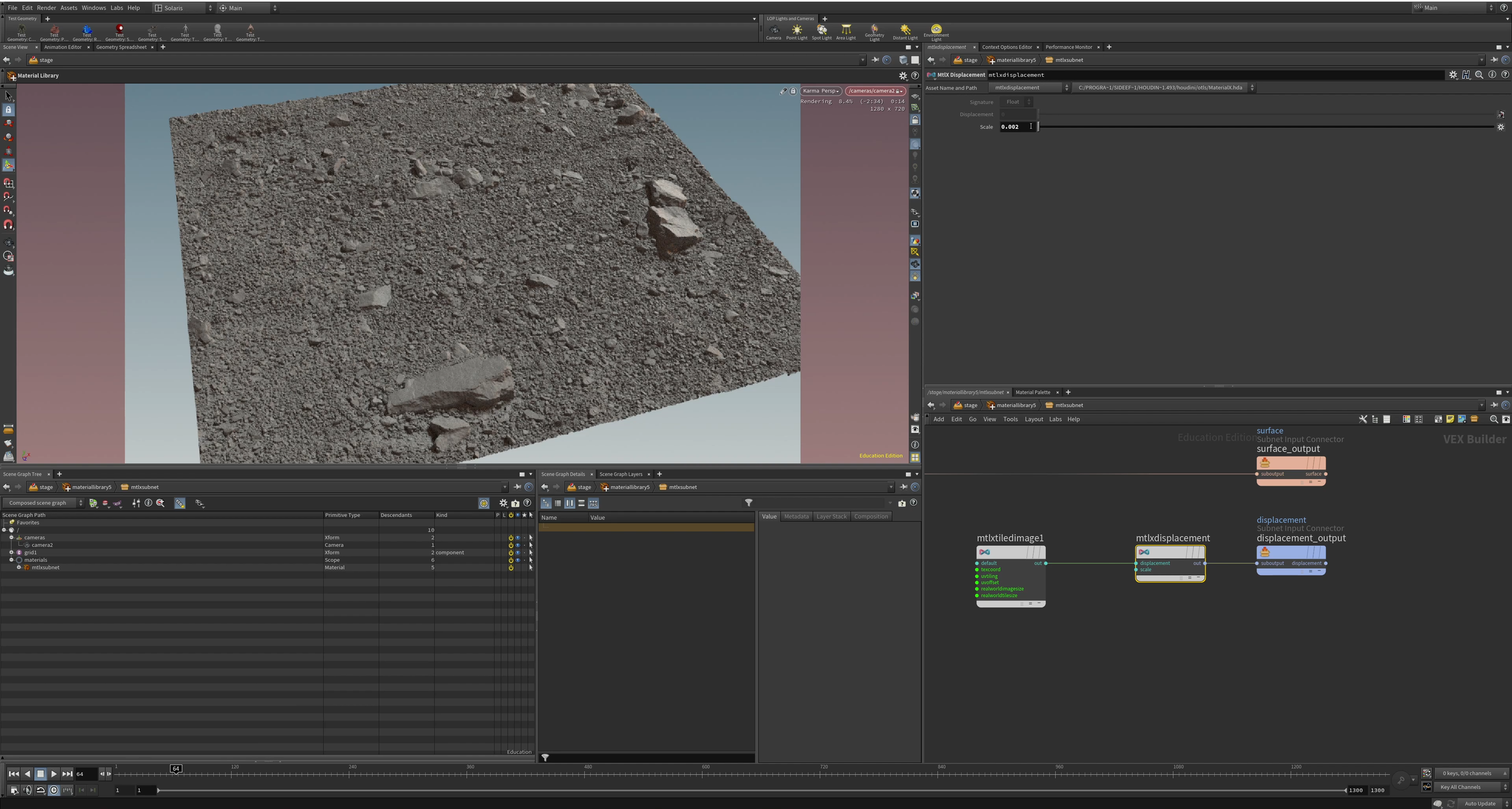Toggle the highlighted selection sync button in Scene Graph Tree
The width and height of the screenshot is (1512, 809).
click(180, 502)
